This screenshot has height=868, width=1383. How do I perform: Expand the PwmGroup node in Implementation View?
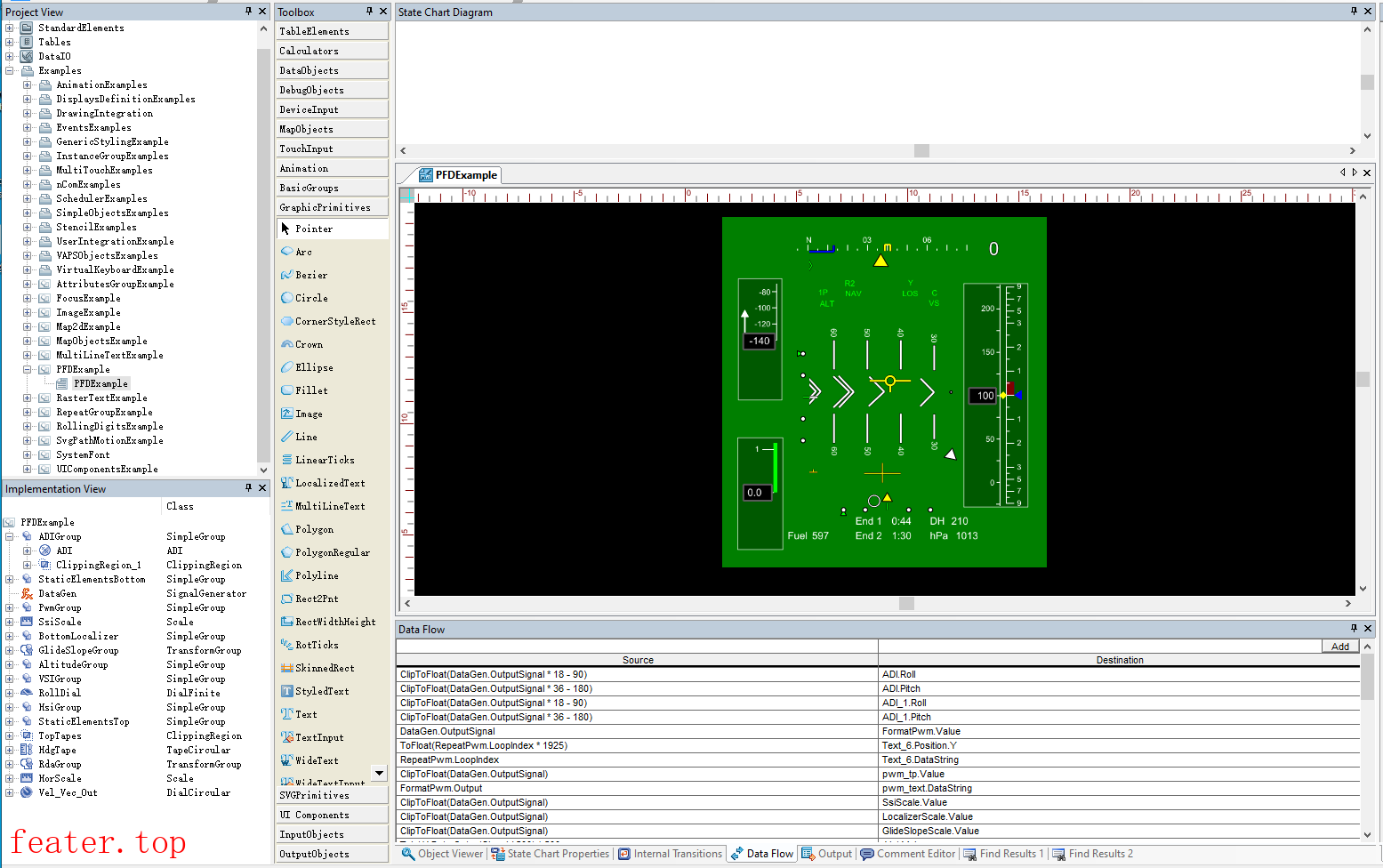10,607
